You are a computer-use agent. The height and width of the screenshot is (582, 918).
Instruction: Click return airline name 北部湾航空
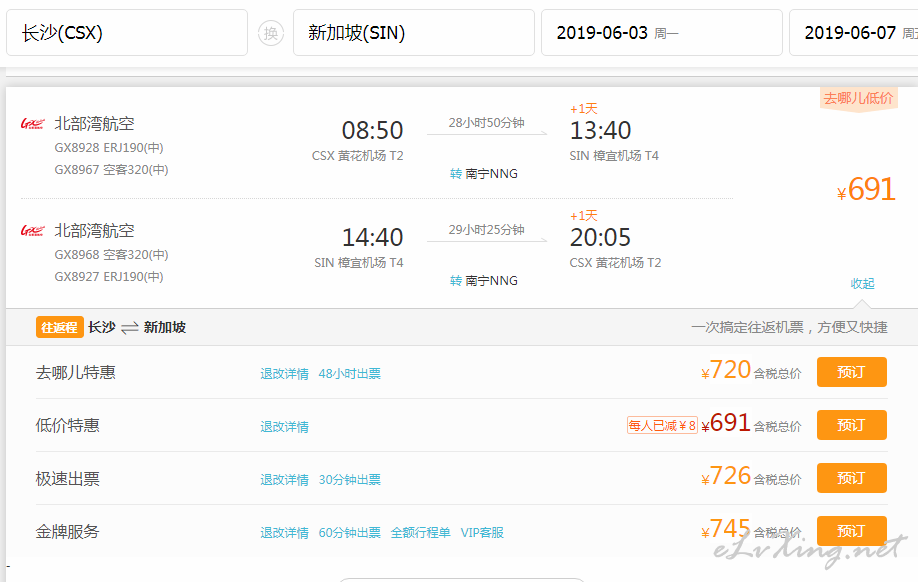[x=94, y=231]
